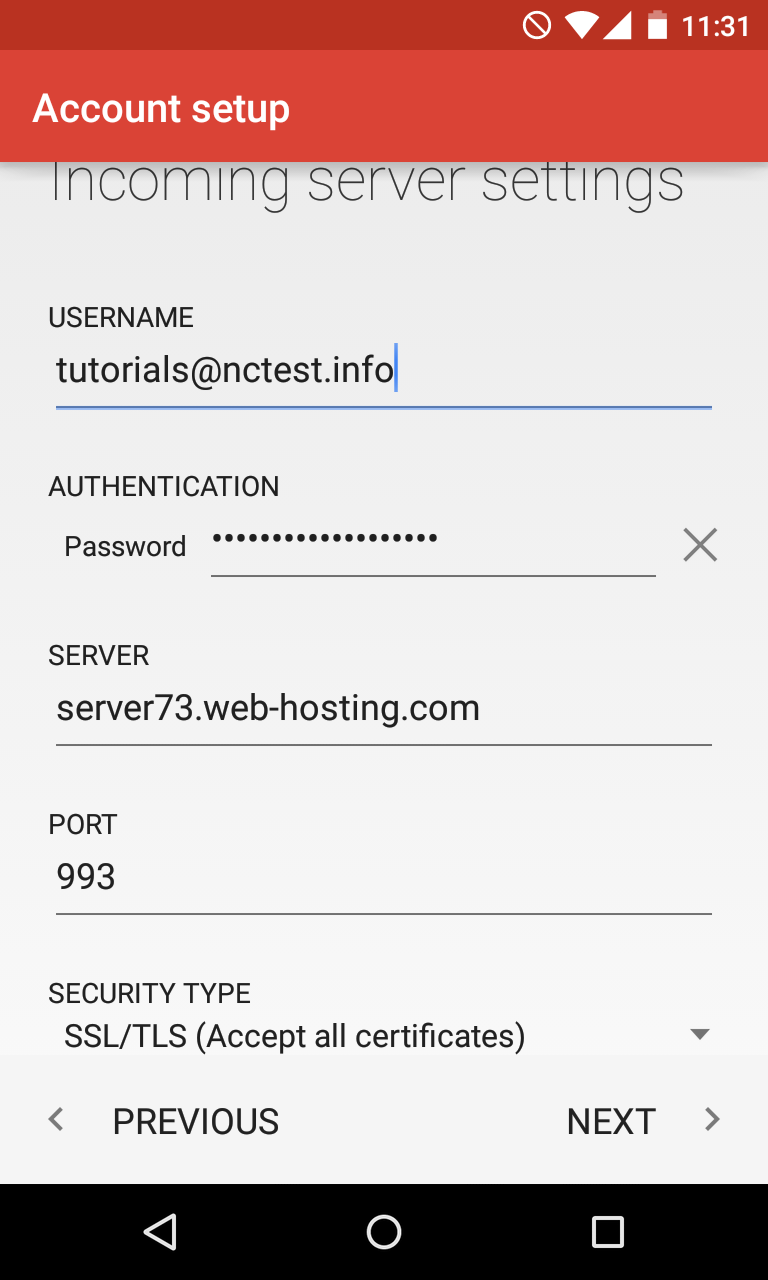Screen dimensions: 768x1280
Task: Tap the Android back navigation triangle
Action: [160, 1232]
